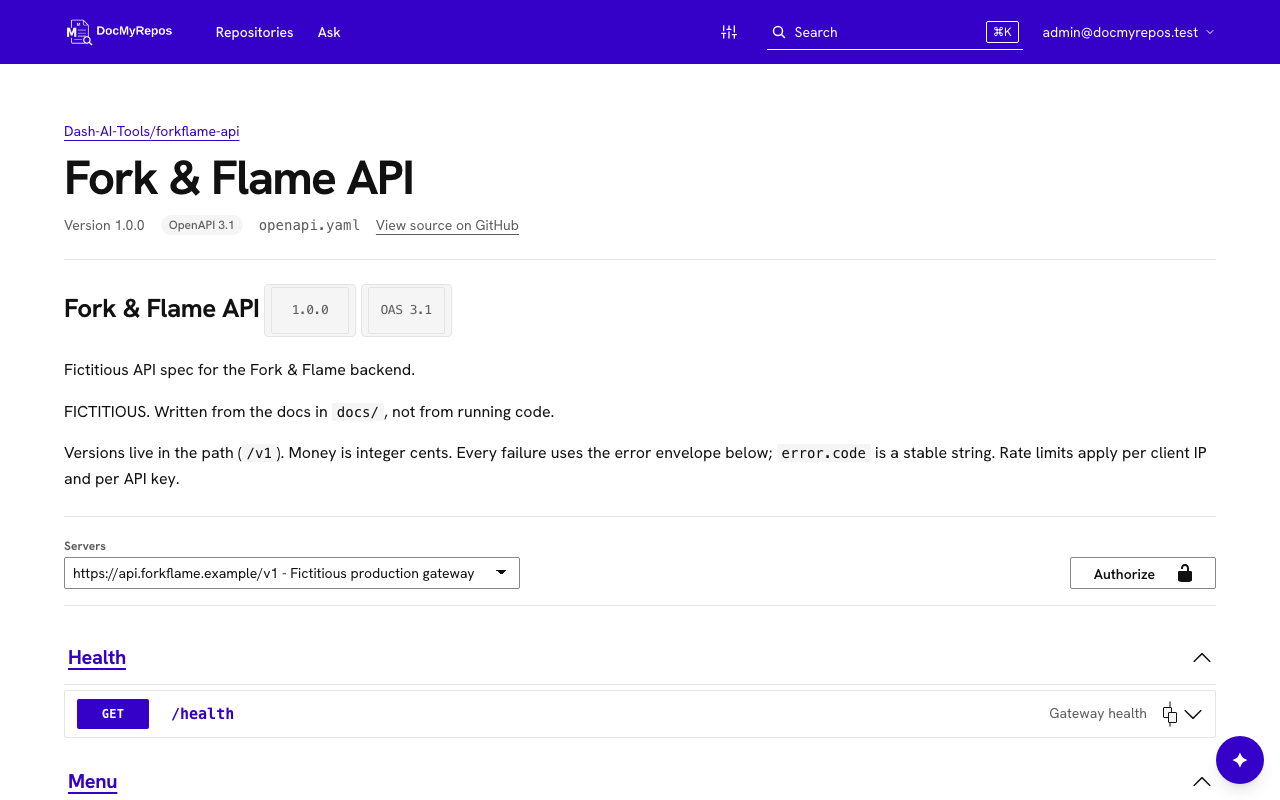This screenshot has width=1280, height=800.
Task: Collapse the Health section chevron
Action: [1202, 657]
